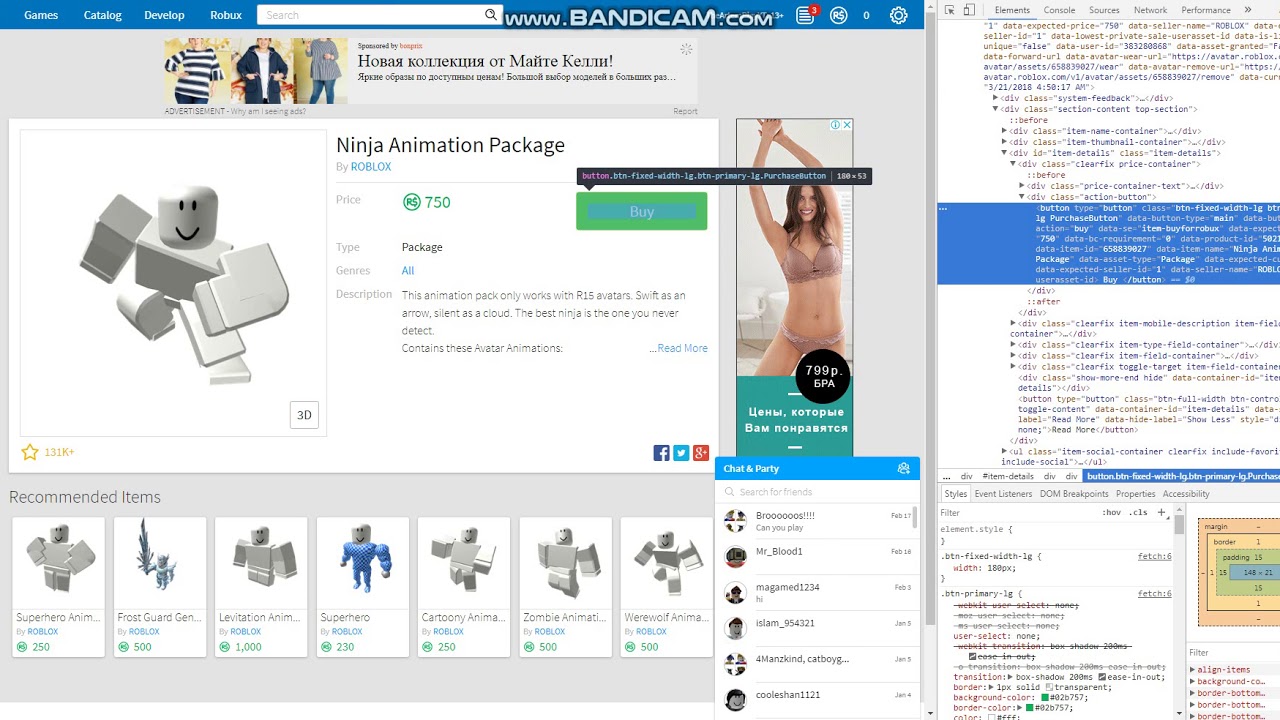This screenshot has width=1280, height=720.
Task: Expand background-co... computed property
Action: pyautogui.click(x=1193, y=682)
